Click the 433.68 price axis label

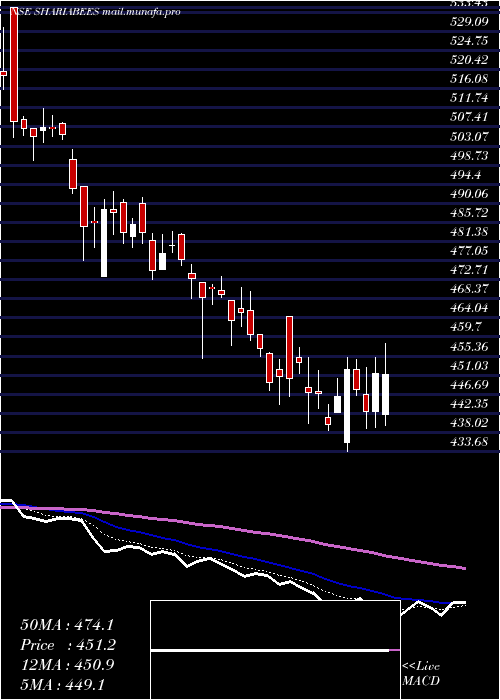tap(467, 442)
